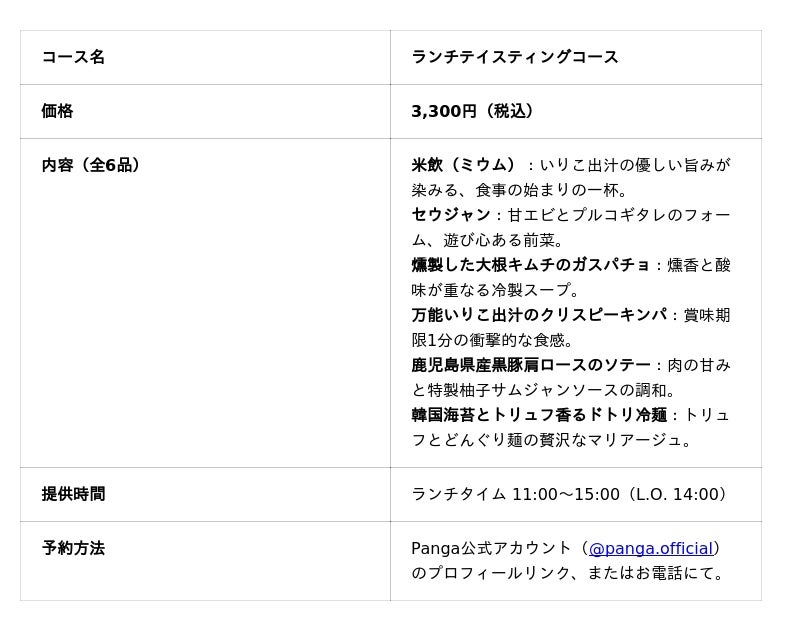The image size is (800, 631).
Task: Click the 価格 row label
Action: [57, 111]
